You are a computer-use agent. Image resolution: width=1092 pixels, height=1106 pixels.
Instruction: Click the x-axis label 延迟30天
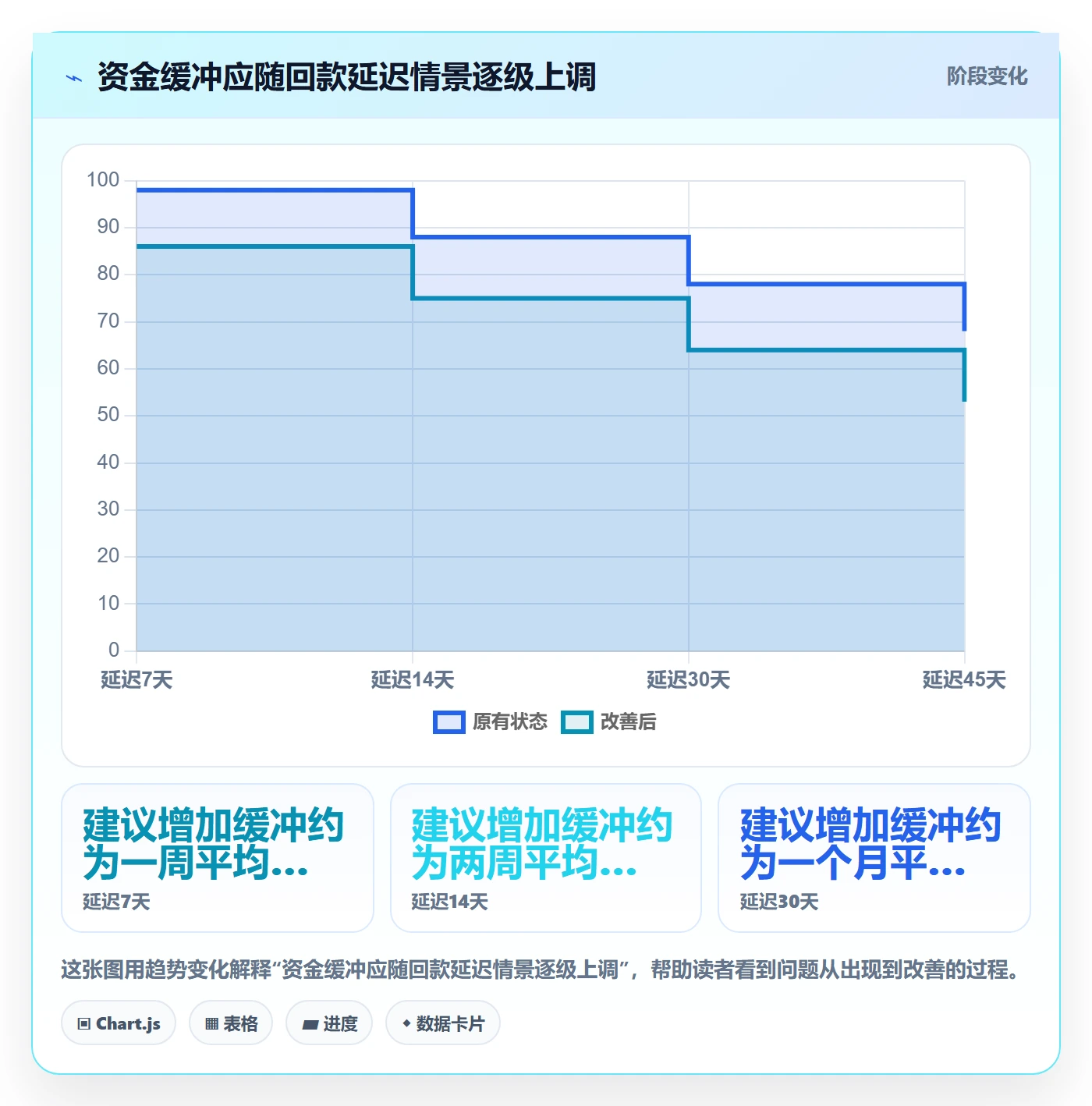click(x=689, y=680)
